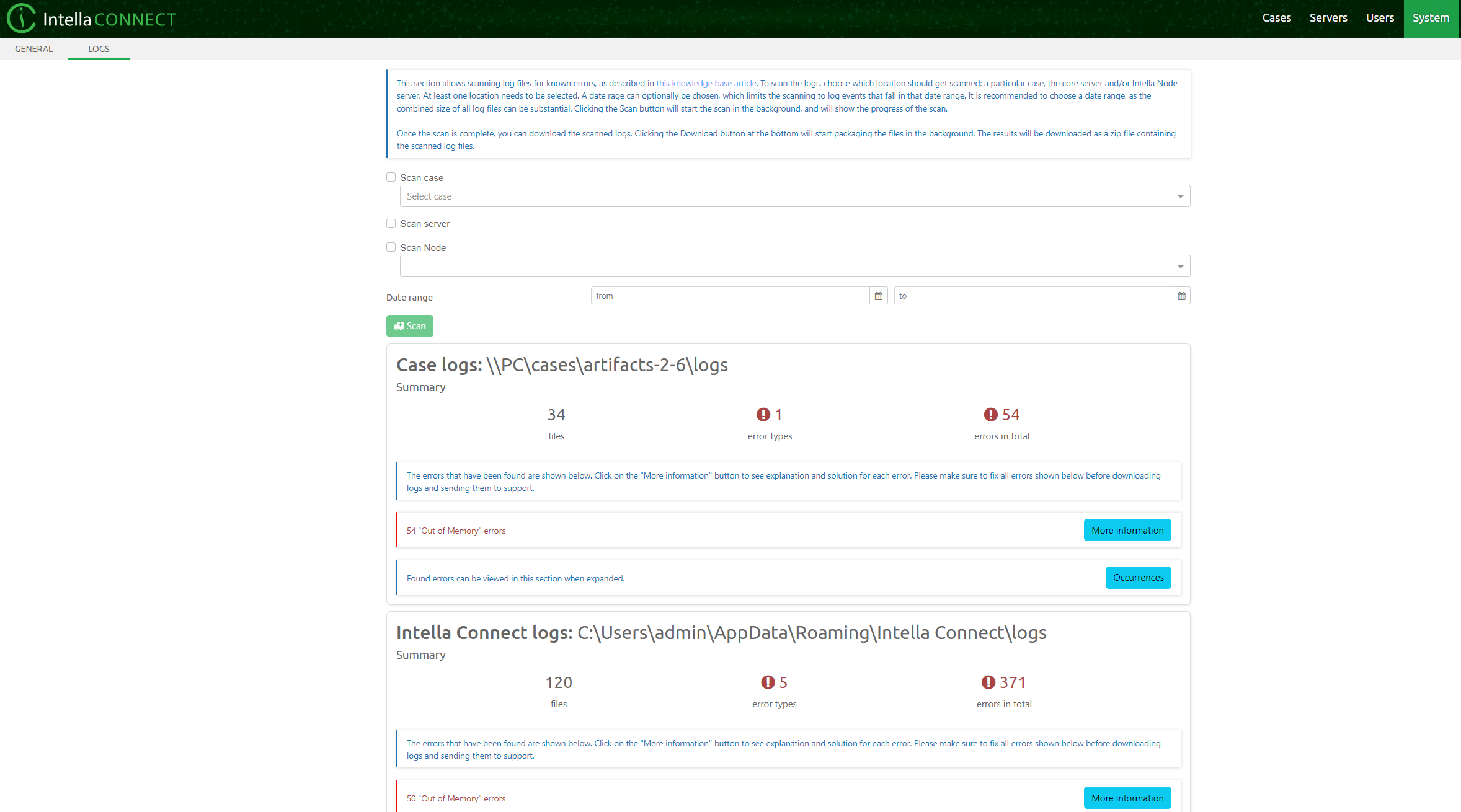Open the 'from' date calendar icon
1461x812 pixels.
point(878,296)
